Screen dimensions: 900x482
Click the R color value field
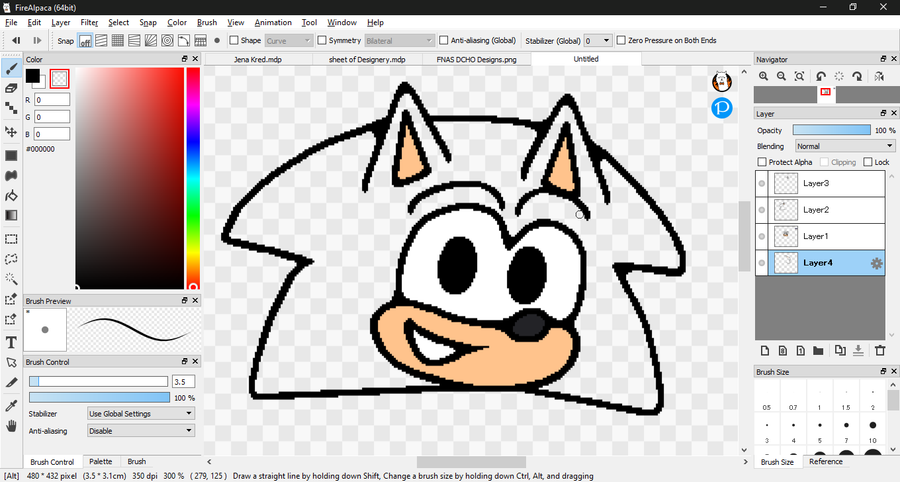point(52,100)
